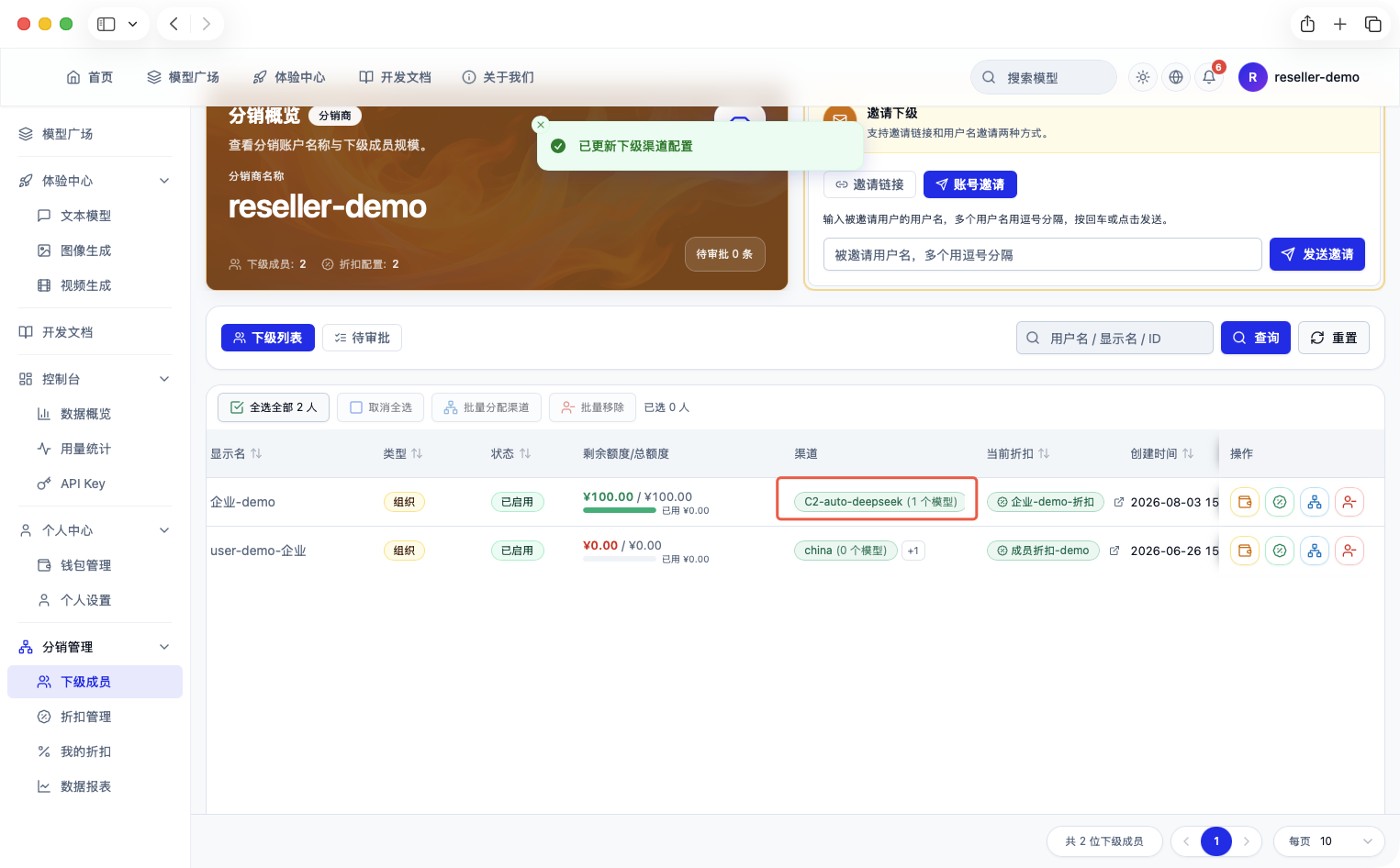Image resolution: width=1400 pixels, height=868 pixels.
Task: Open 折扣管理 in sidebar
Action: pos(95,717)
